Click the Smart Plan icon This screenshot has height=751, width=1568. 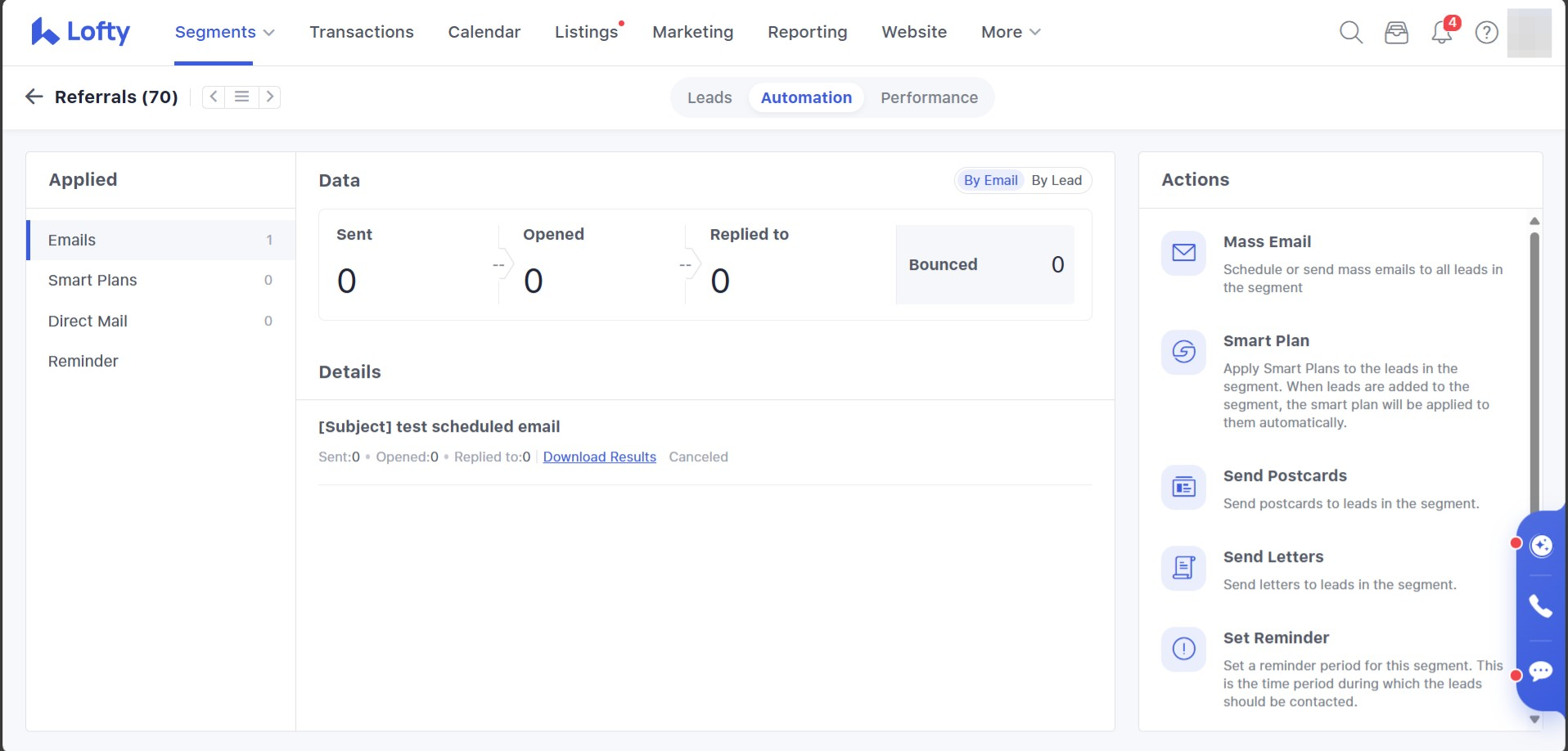(x=1183, y=352)
